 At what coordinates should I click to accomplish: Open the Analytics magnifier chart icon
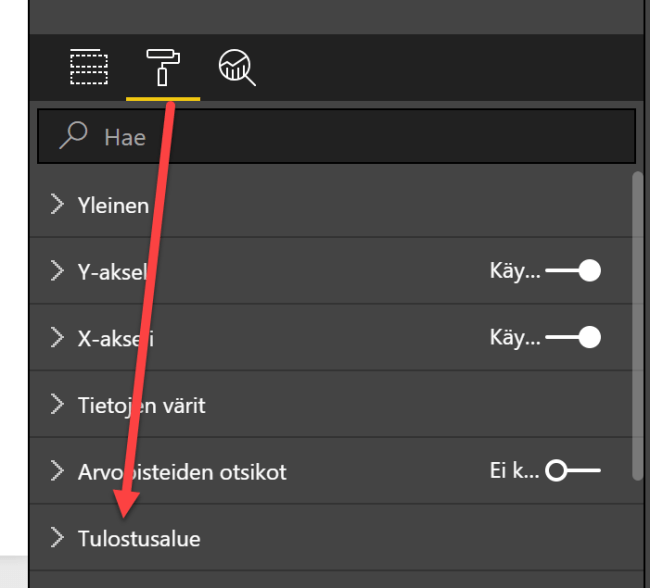[x=236, y=67]
